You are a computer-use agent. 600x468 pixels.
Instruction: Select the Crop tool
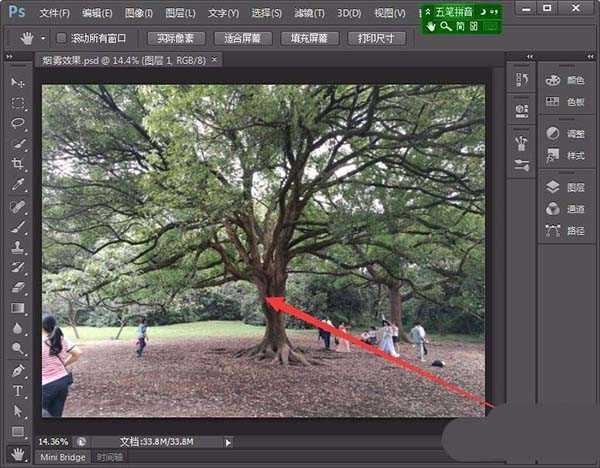[18, 164]
